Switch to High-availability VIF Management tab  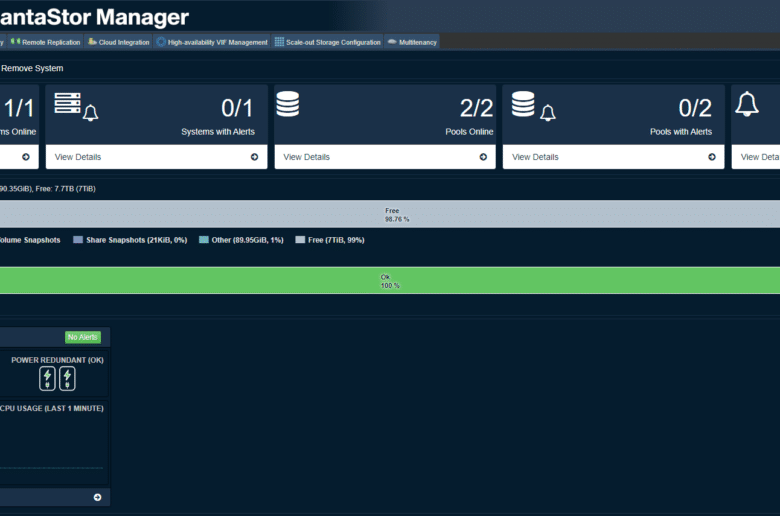(212, 42)
